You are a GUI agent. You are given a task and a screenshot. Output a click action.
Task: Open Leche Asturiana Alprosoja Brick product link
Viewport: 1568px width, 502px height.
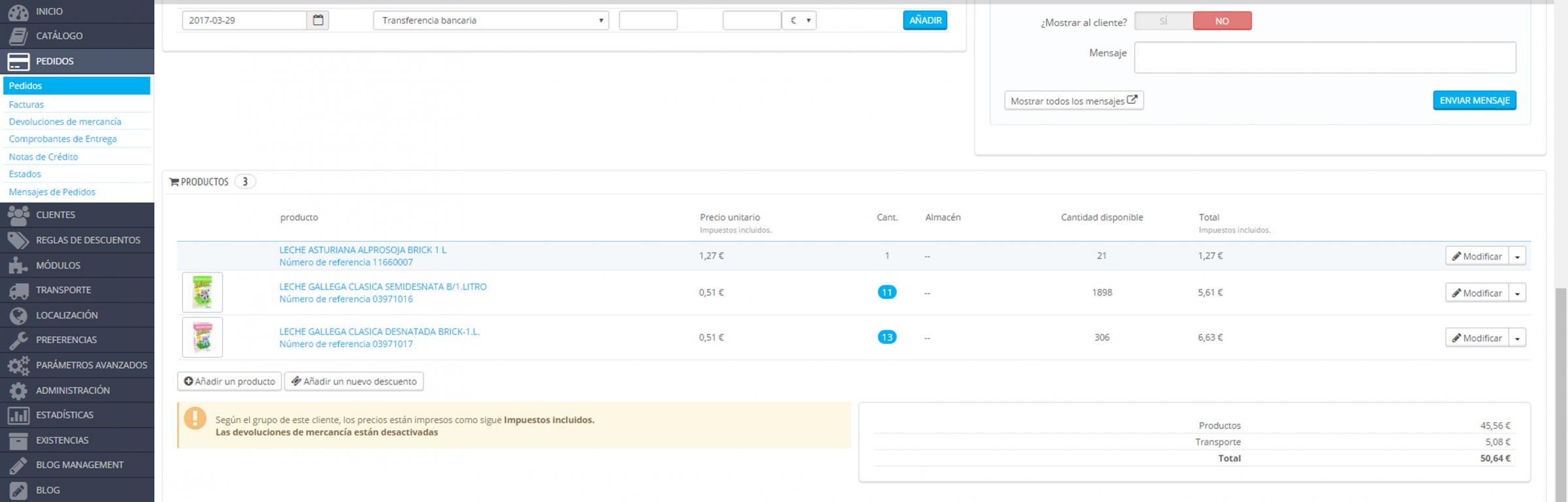coord(363,250)
